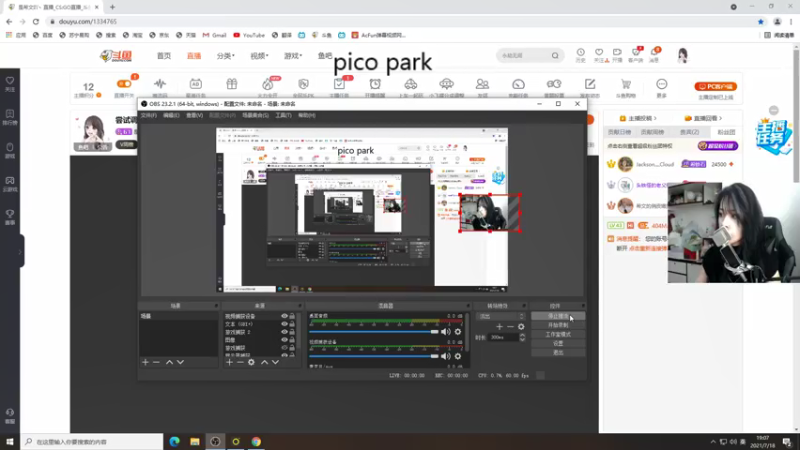Click the transition duration 300ms stepper arrows
This screenshot has height=450, width=800.
[522, 337]
